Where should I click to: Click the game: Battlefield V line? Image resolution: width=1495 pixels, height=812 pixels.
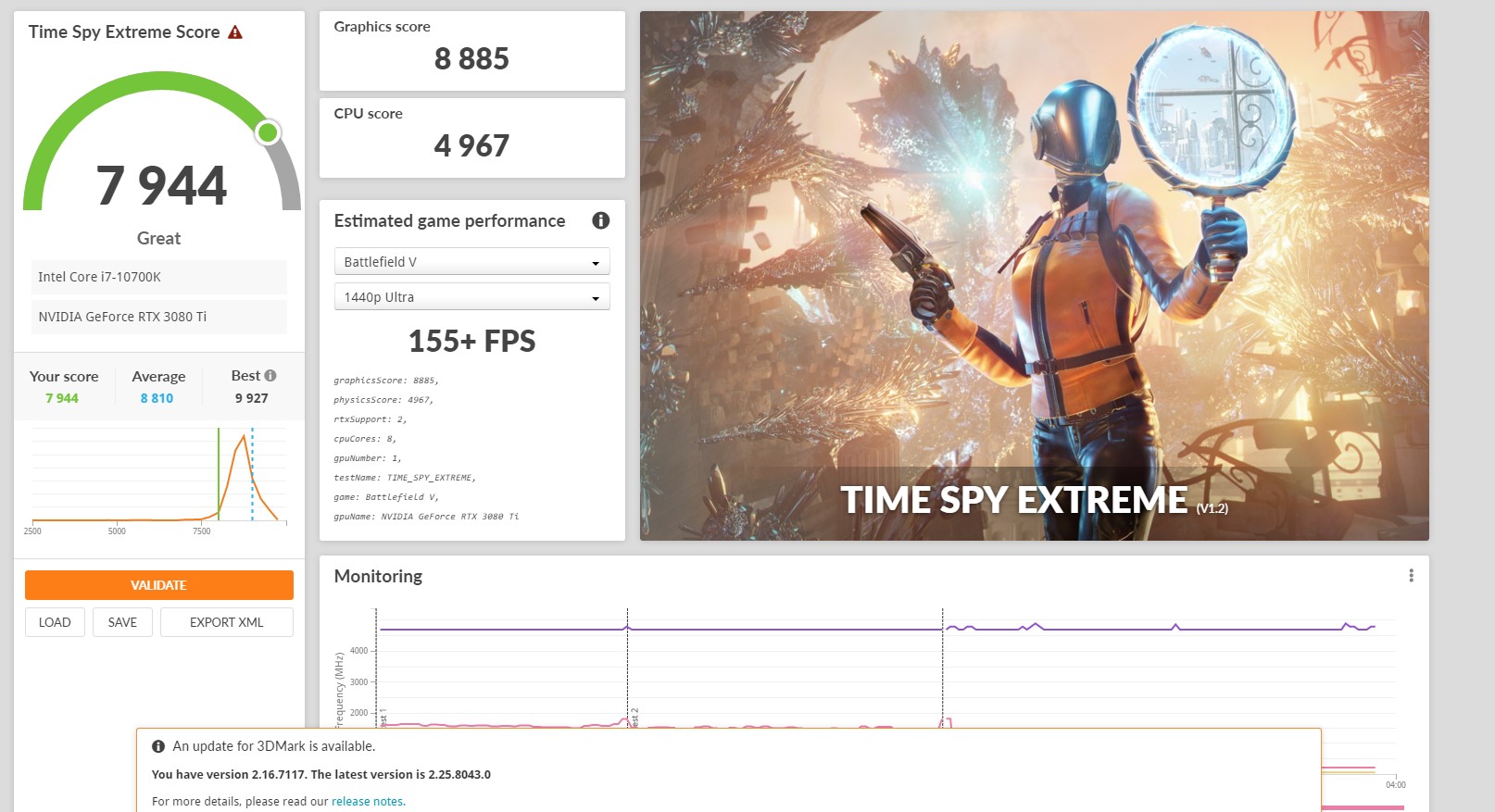[x=386, y=497]
